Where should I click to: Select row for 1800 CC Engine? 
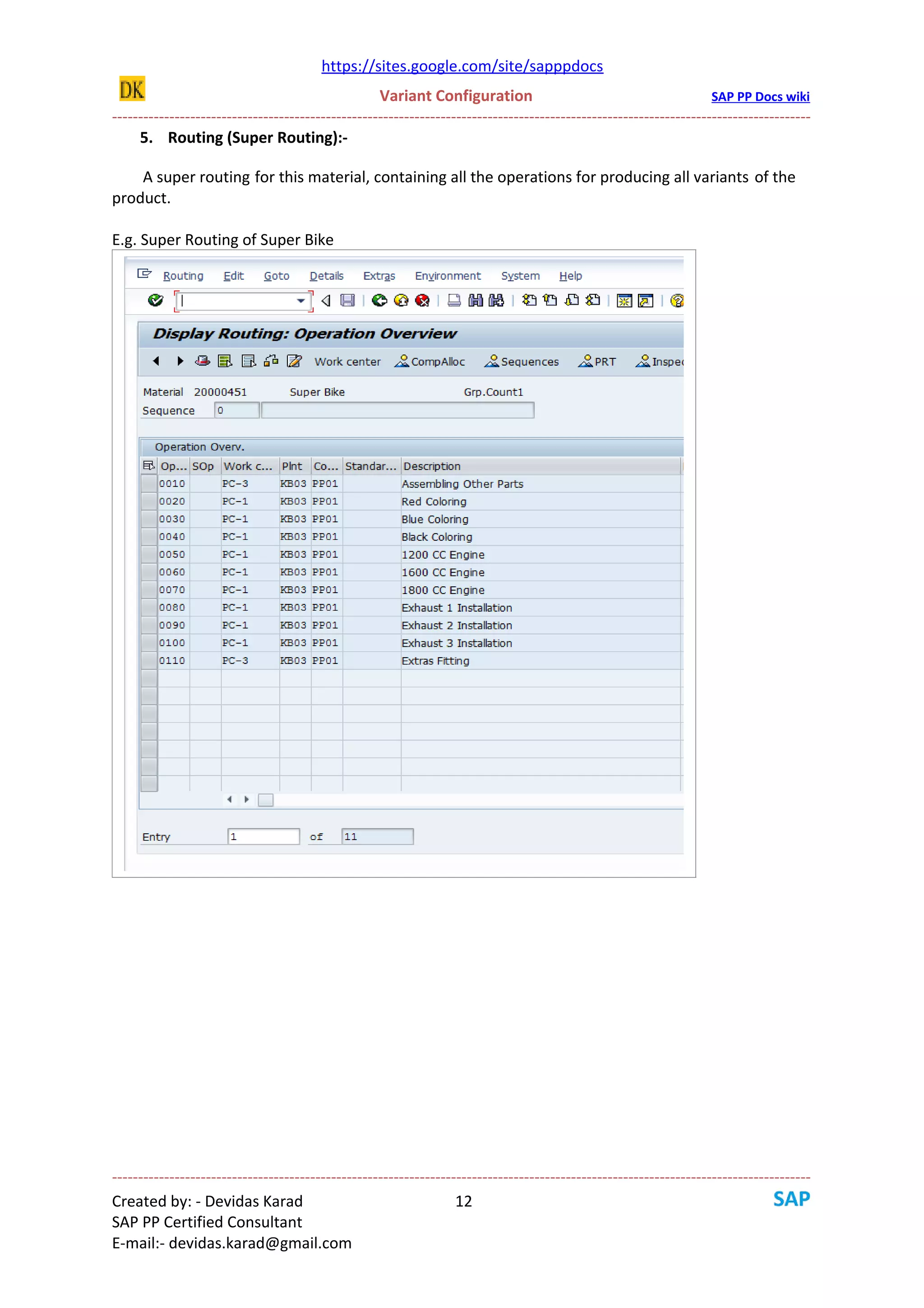click(149, 589)
